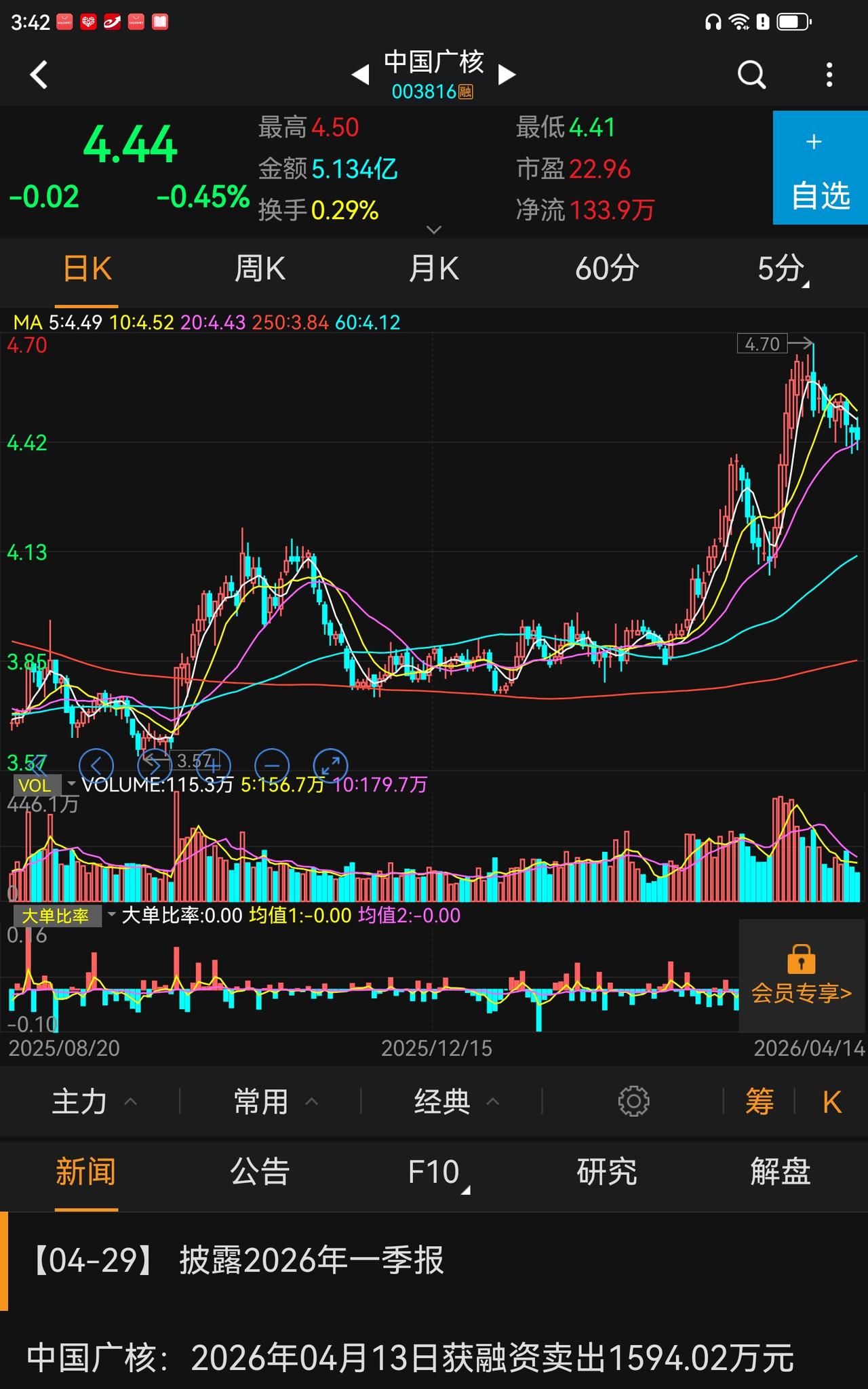The width and height of the screenshot is (868, 1389).
Task: Open indicator settings gear
Action: (x=634, y=1101)
